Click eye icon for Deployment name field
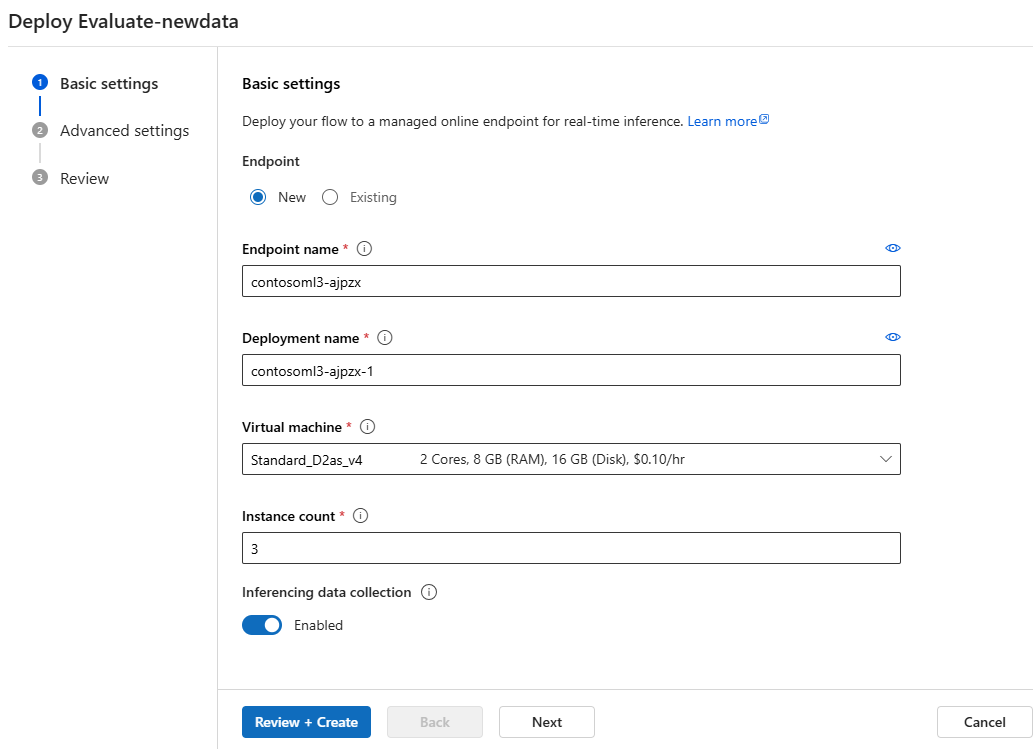 click(893, 337)
